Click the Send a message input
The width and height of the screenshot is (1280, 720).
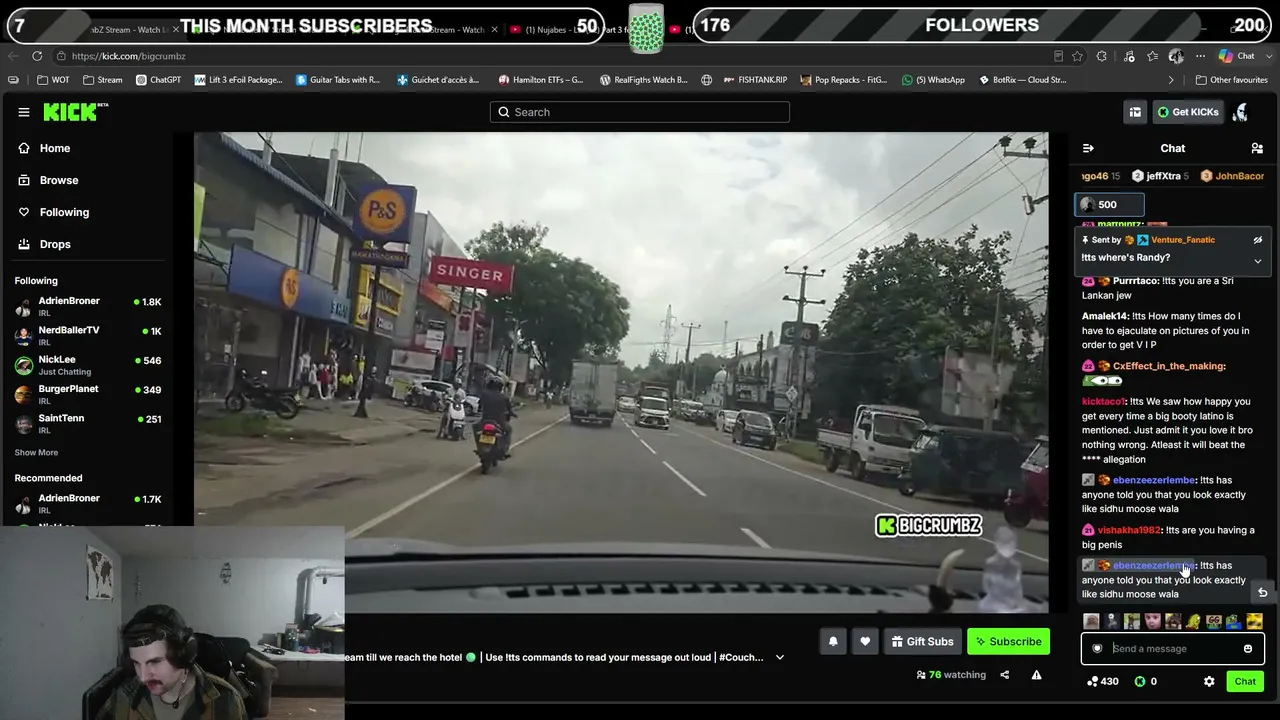1172,649
